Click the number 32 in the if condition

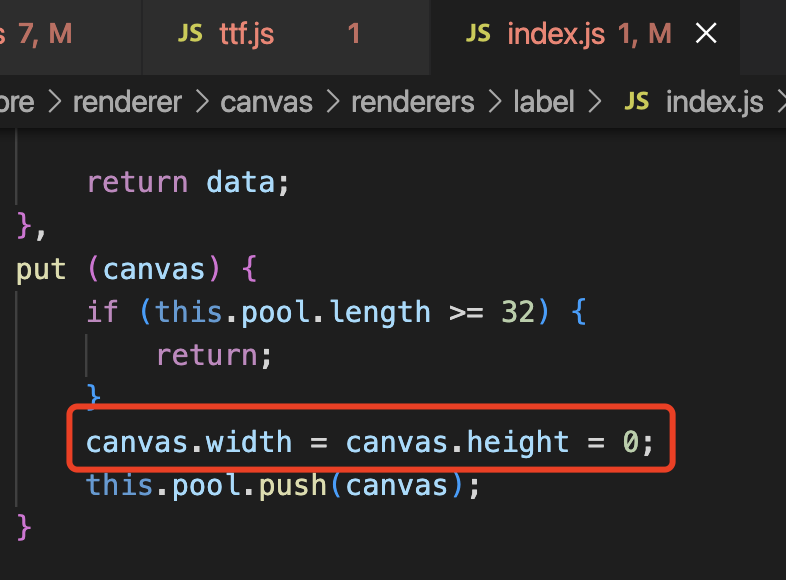[x=518, y=312]
